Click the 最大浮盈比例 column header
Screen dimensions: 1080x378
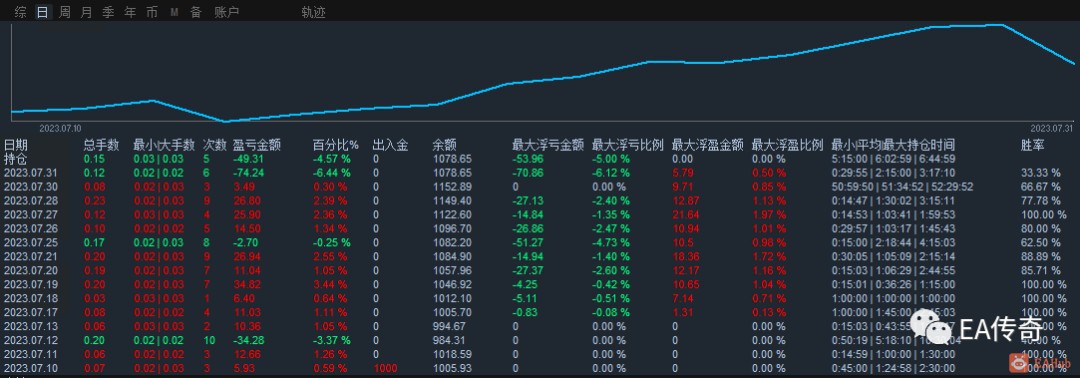point(787,145)
